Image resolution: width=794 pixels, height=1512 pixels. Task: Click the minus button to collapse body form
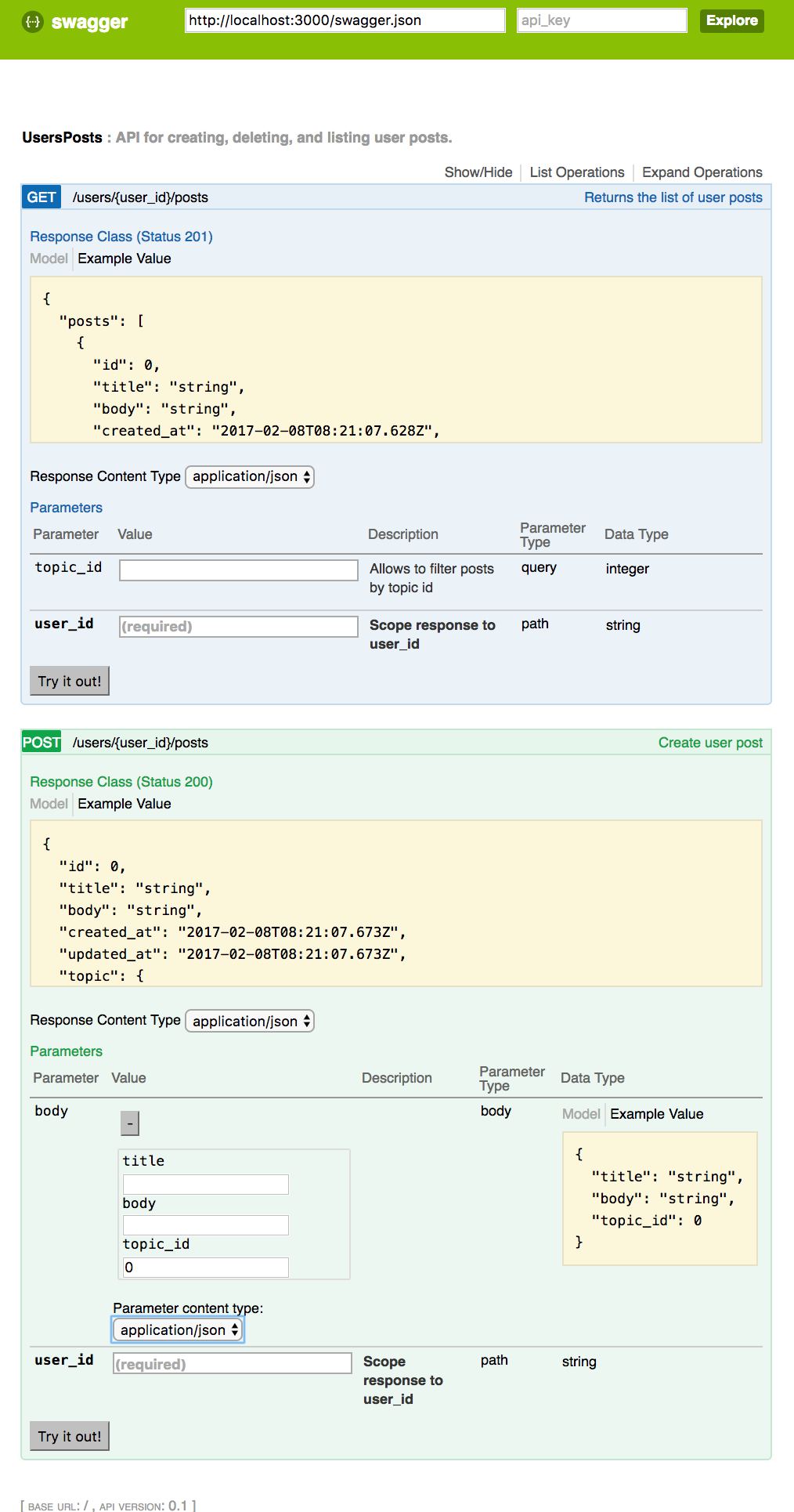130,1123
